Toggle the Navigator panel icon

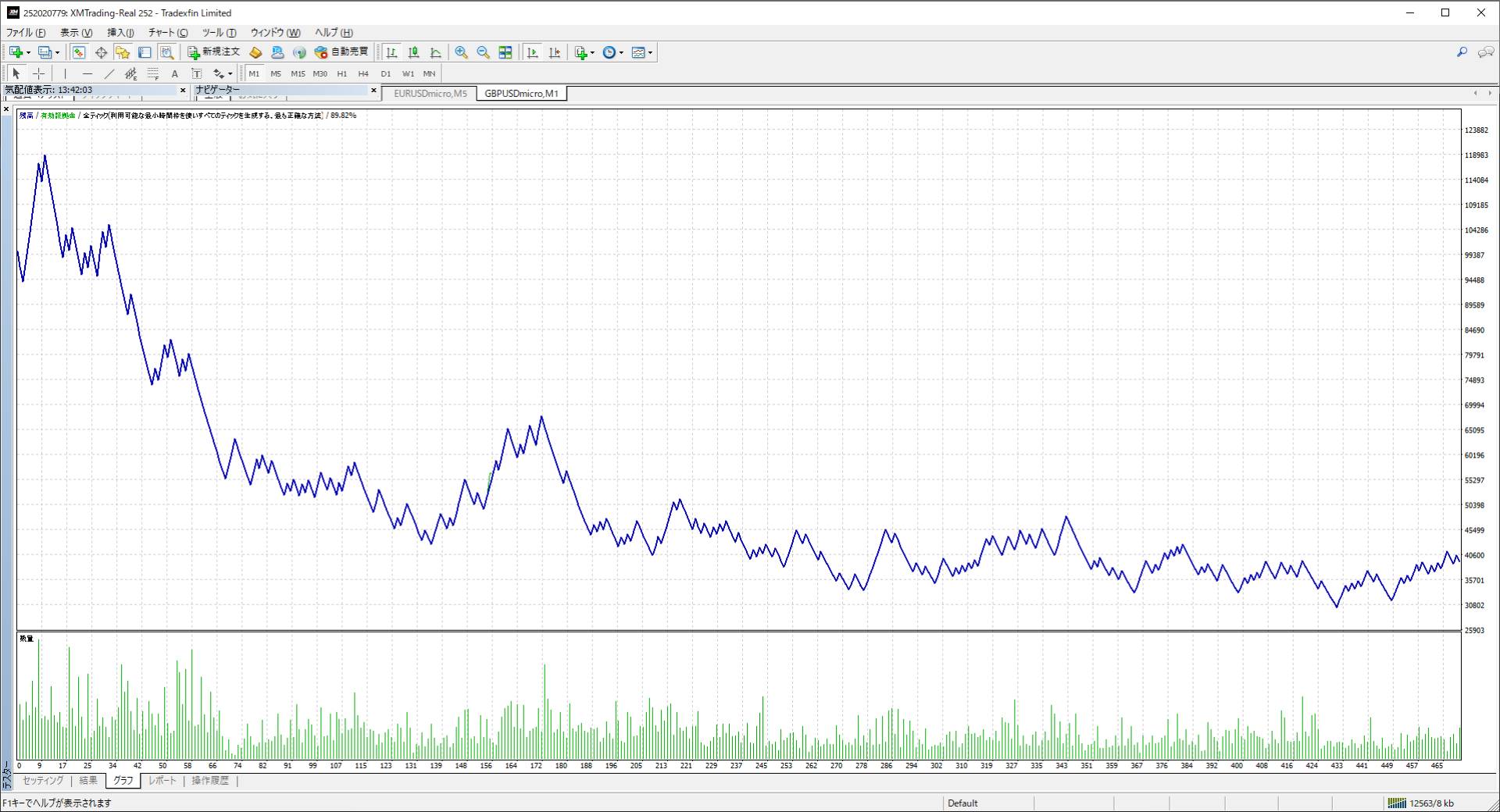123,52
